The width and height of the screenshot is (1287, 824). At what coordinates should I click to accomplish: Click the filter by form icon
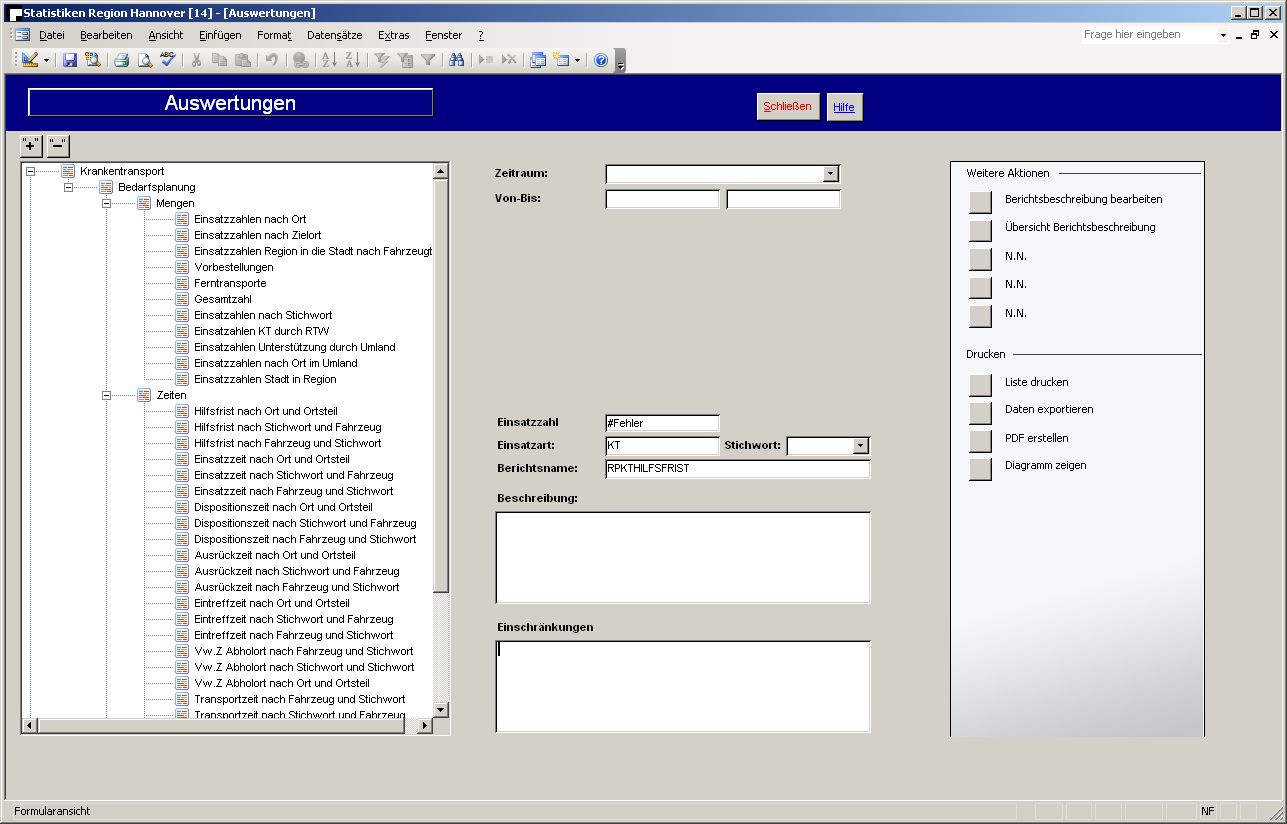[x=404, y=60]
